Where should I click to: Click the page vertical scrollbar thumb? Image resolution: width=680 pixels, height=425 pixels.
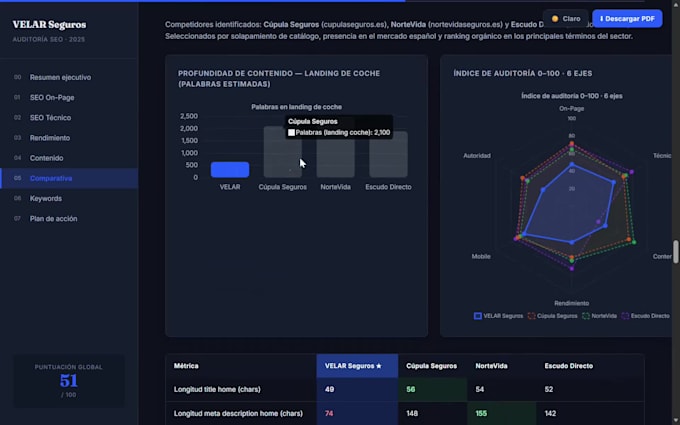(676, 252)
